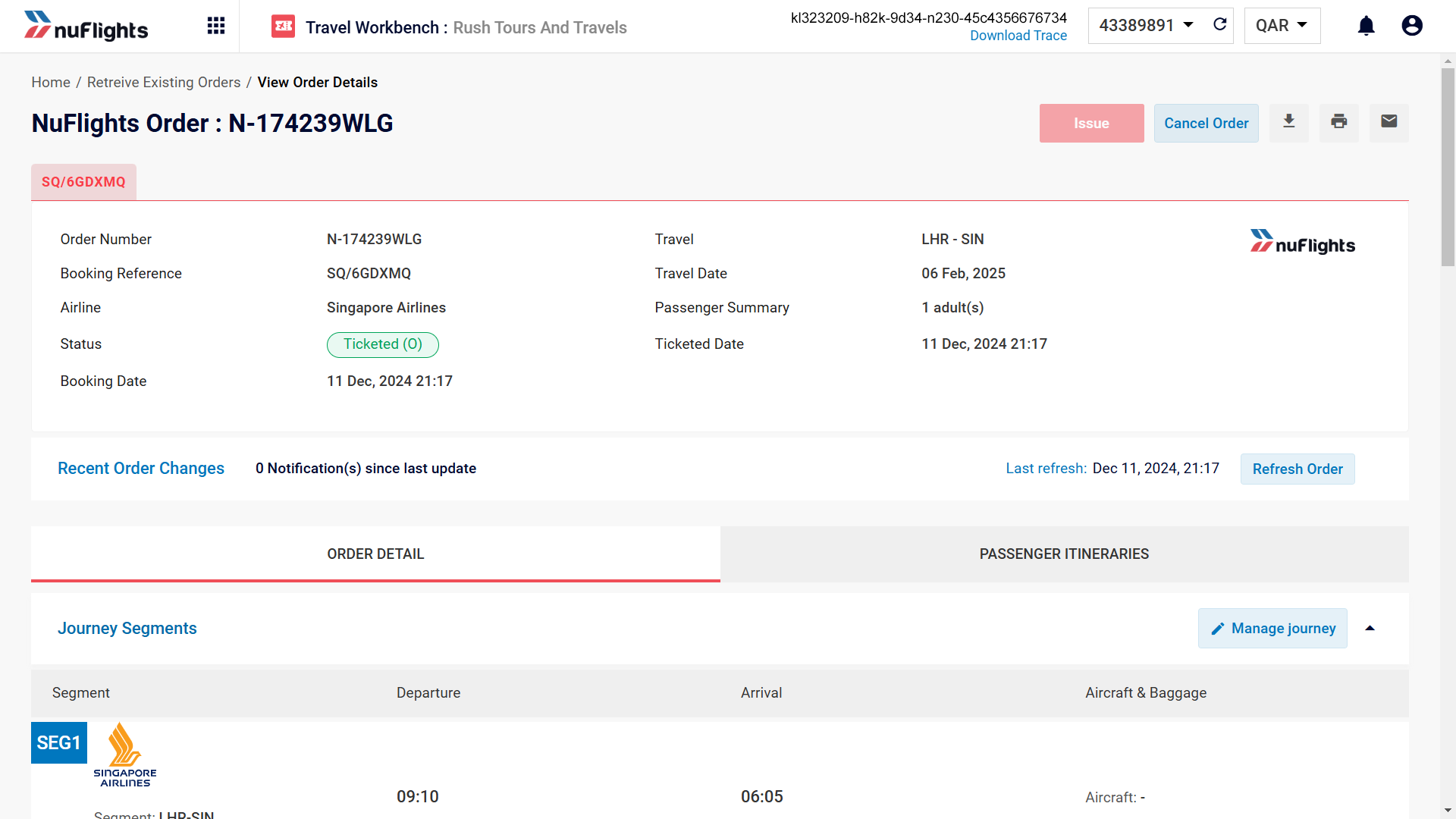This screenshot has height=819, width=1456.
Task: Click the Segment column header
Action: coord(81,692)
